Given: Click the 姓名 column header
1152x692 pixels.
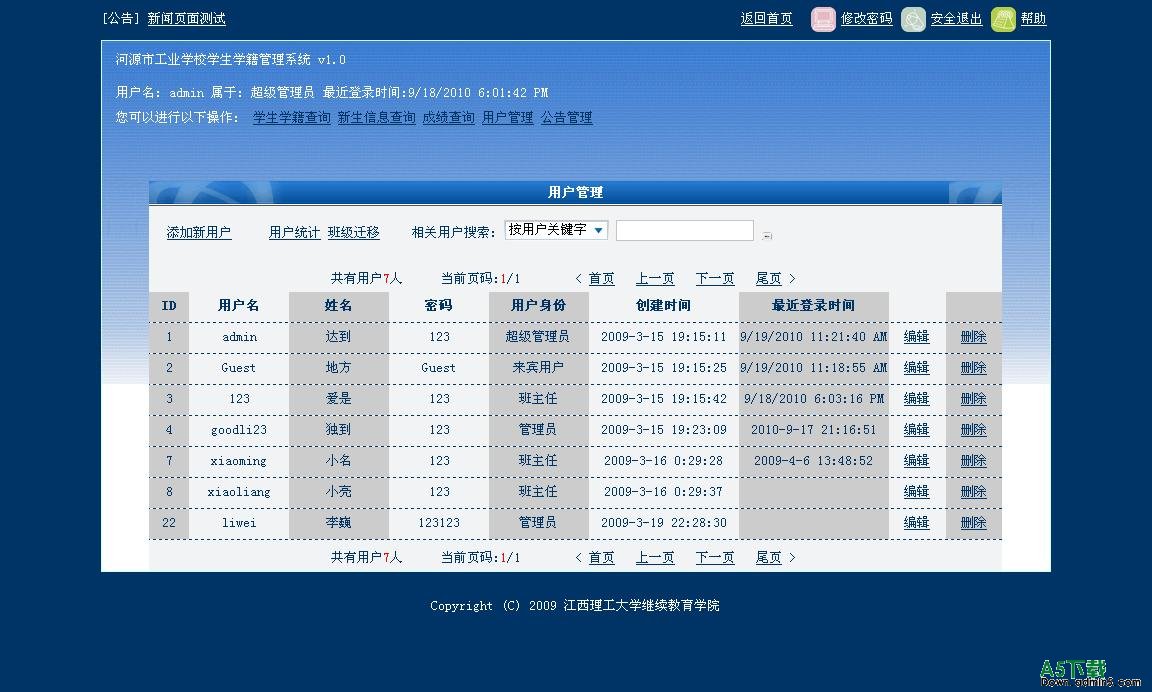Looking at the screenshot, I should [x=339, y=306].
